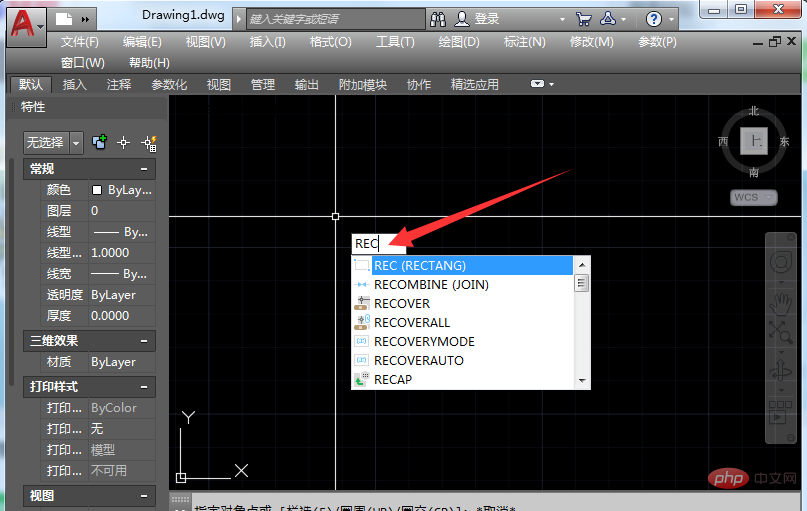Open the 登录 sign-in dropdown arrow
807x511 pixels.
562,20
